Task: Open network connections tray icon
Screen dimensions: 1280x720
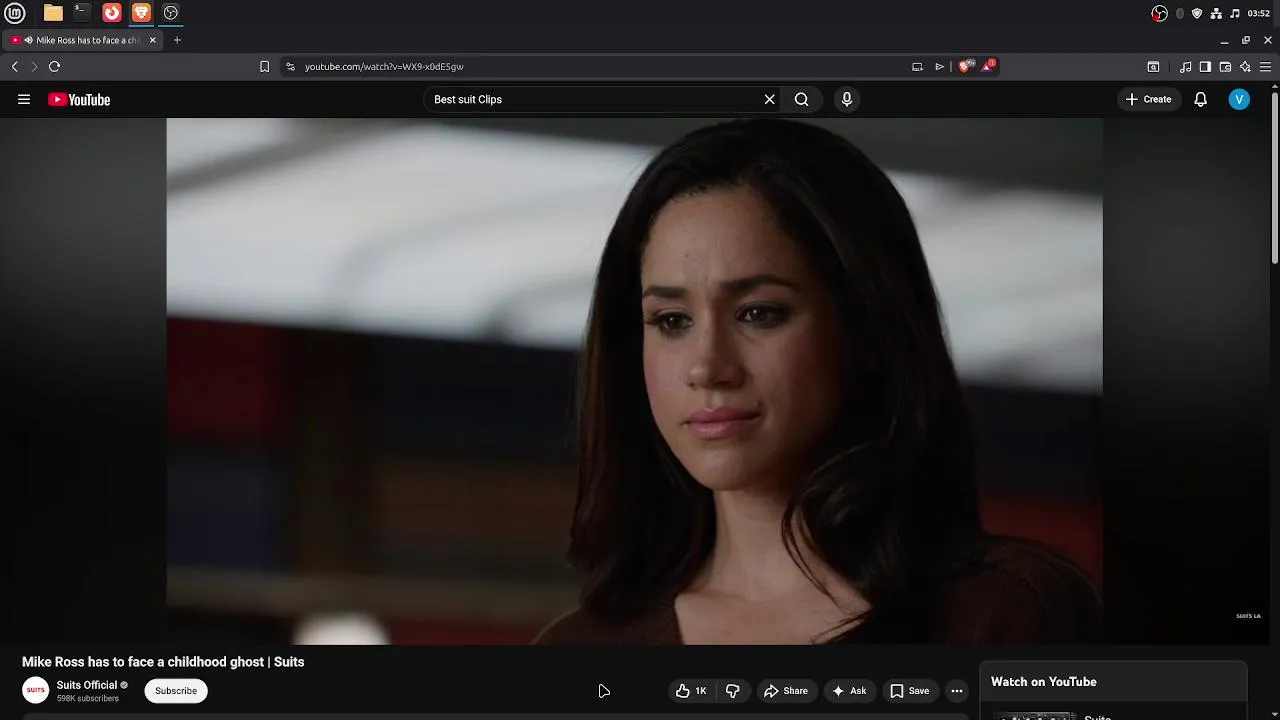Action: point(1216,13)
